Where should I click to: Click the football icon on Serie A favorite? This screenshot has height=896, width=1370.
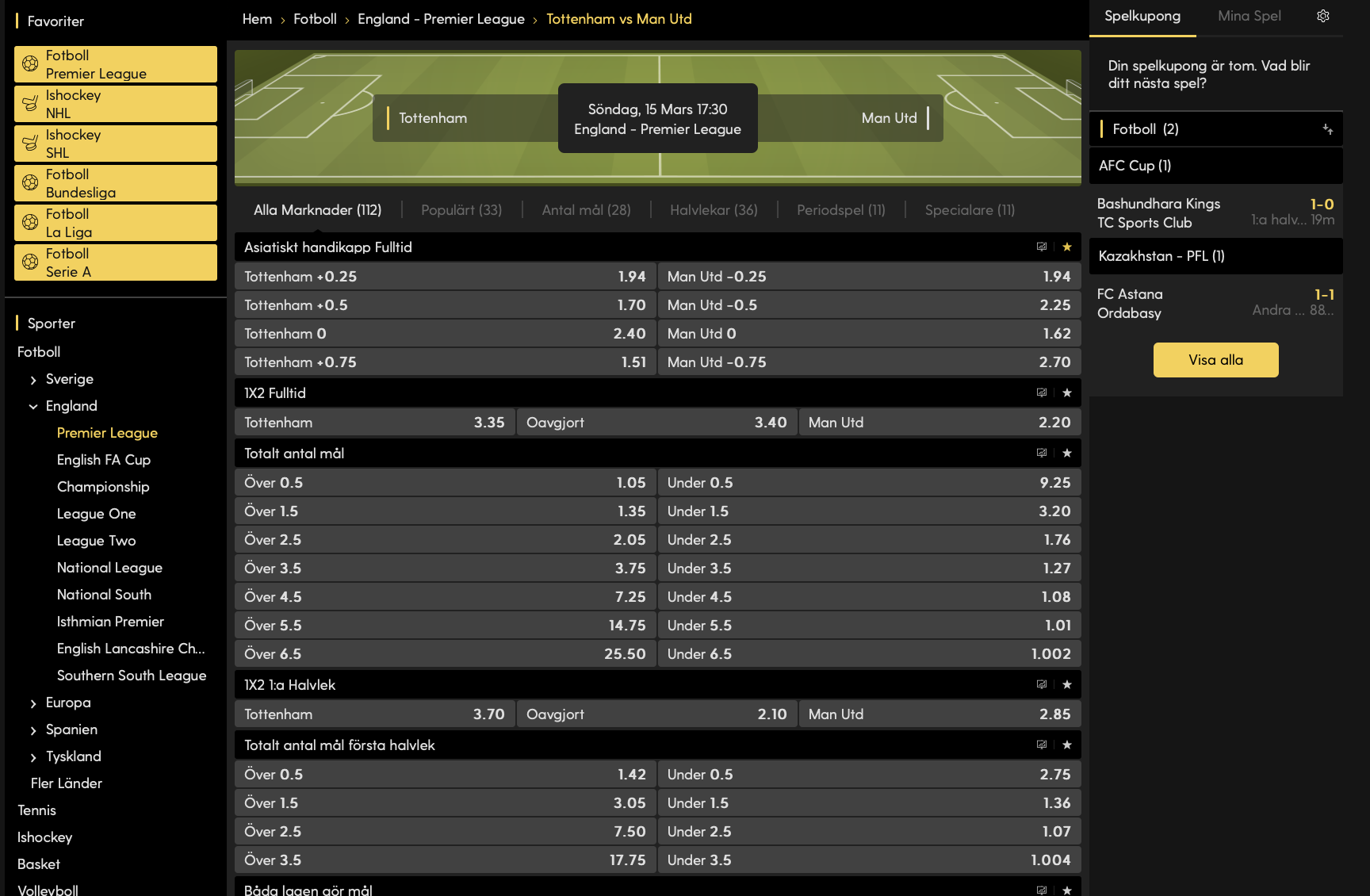[30, 262]
